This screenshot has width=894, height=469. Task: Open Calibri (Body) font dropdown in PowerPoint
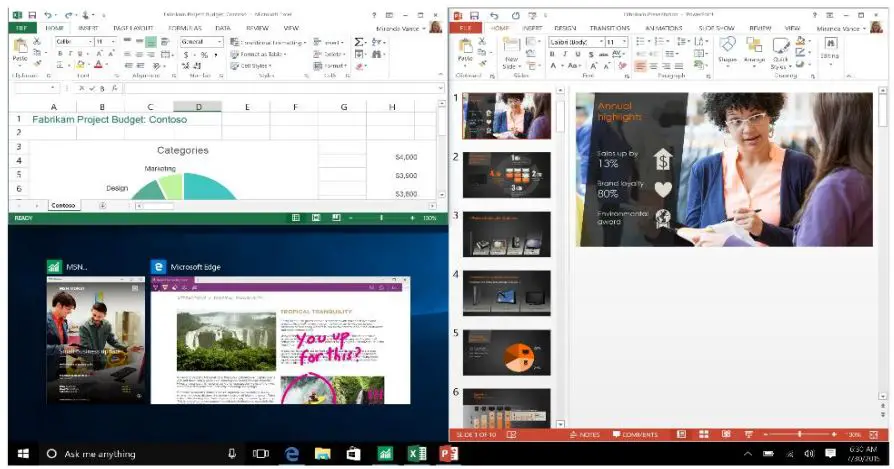click(x=601, y=42)
